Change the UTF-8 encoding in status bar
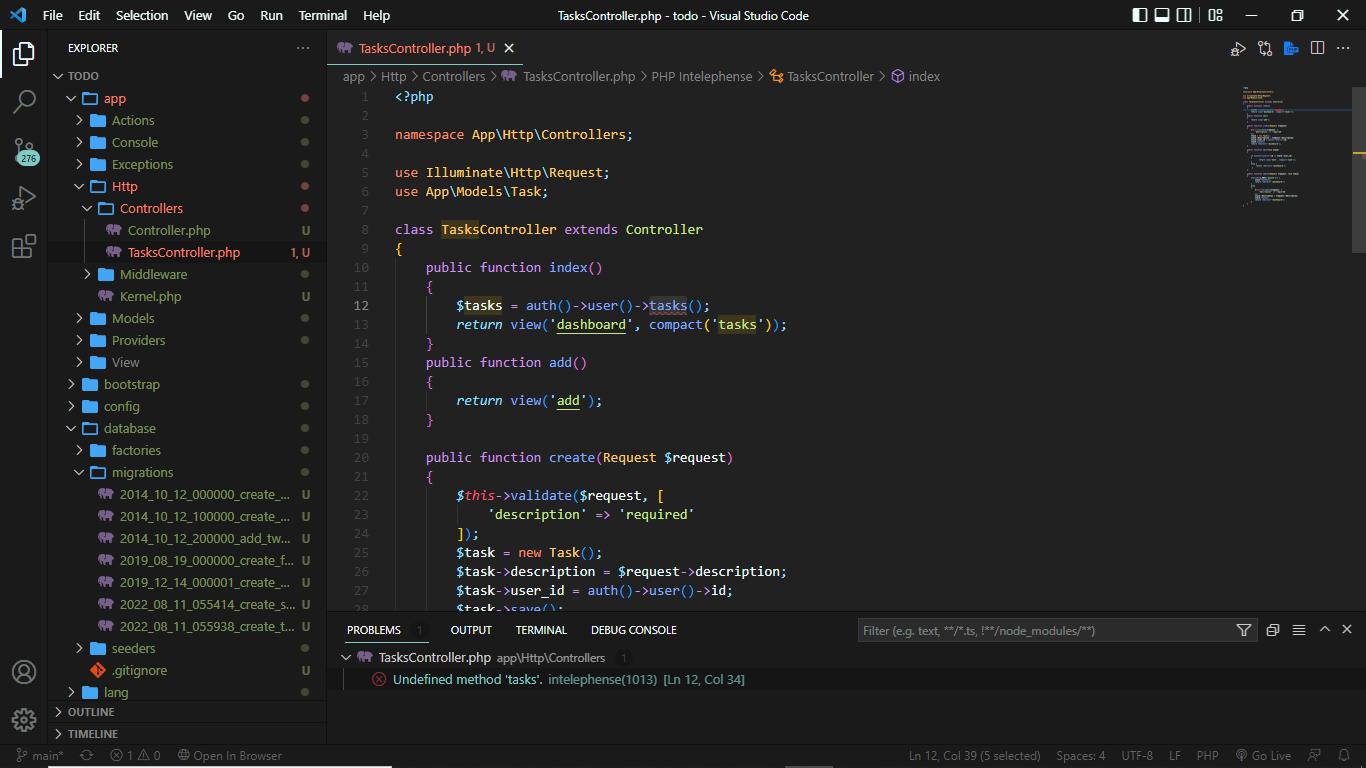Screen dimensions: 1366x768 (1137, 756)
